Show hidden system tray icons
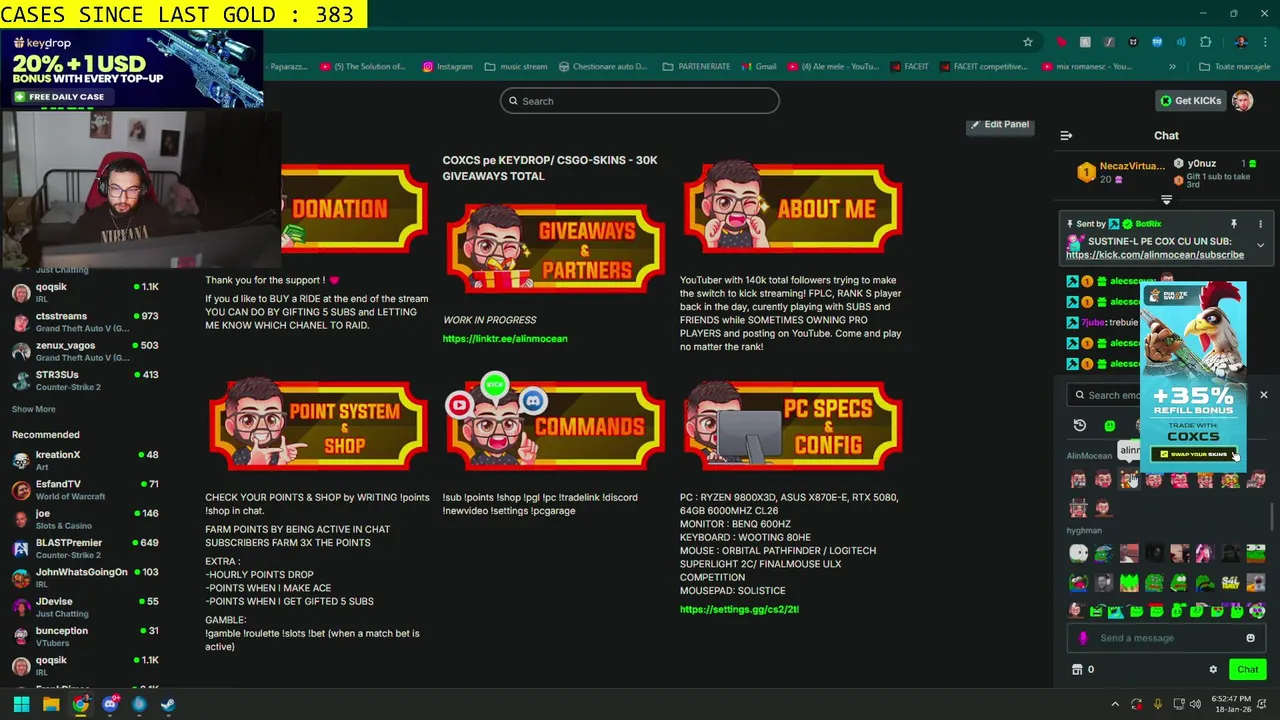The image size is (1280, 720). click(1116, 704)
